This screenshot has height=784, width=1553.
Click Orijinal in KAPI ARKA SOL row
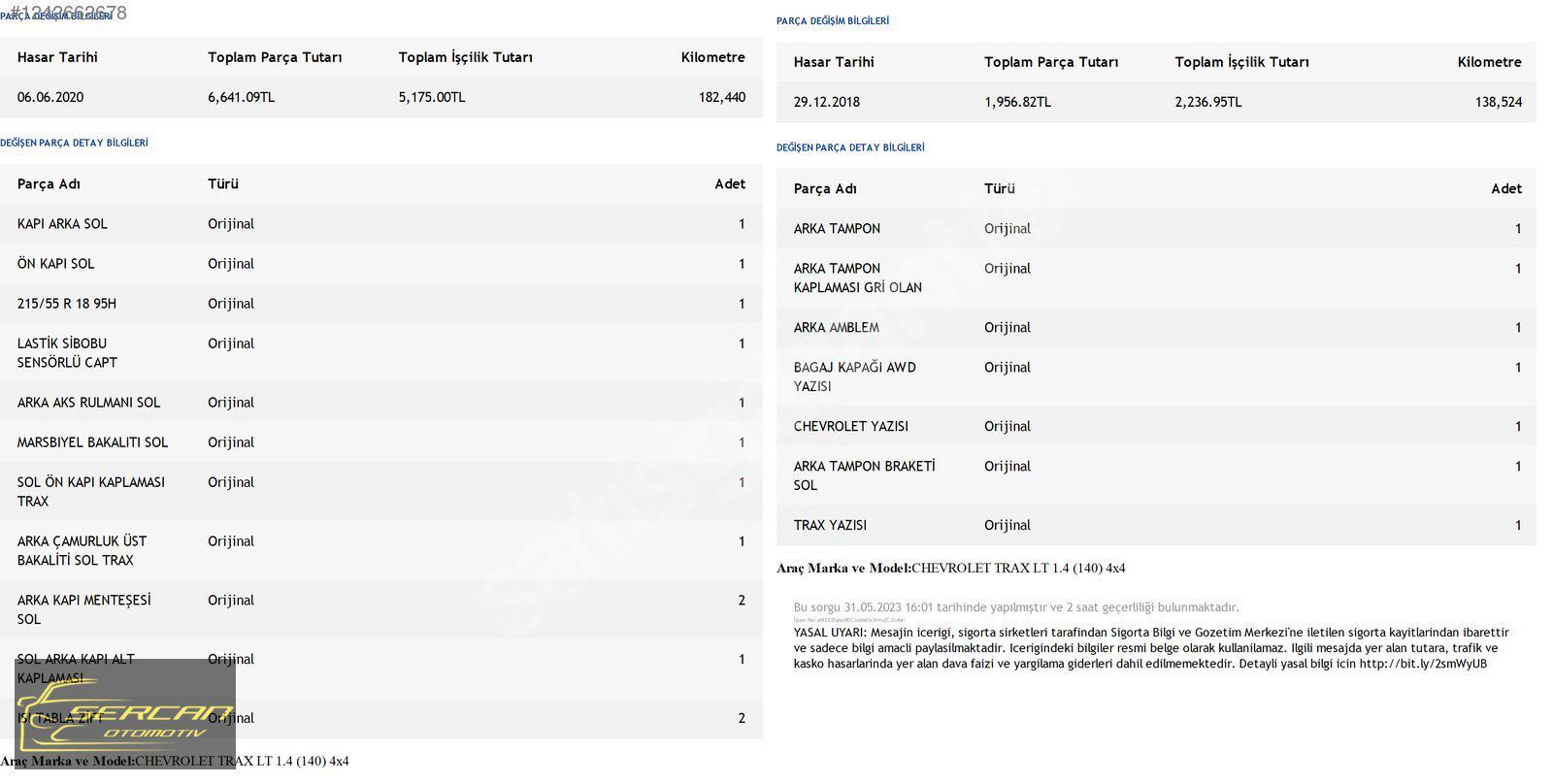(x=231, y=223)
